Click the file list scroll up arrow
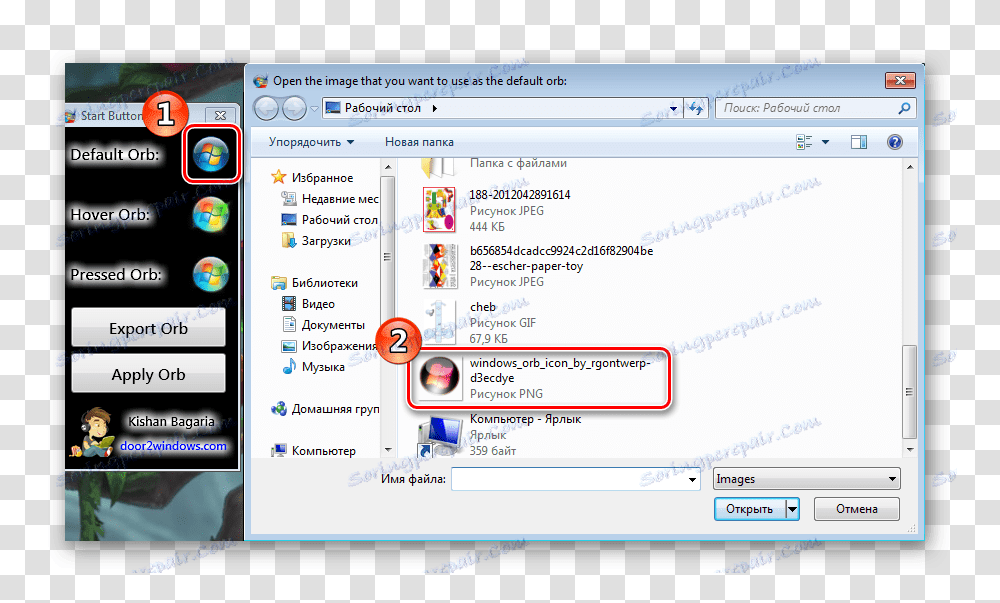 (x=909, y=168)
